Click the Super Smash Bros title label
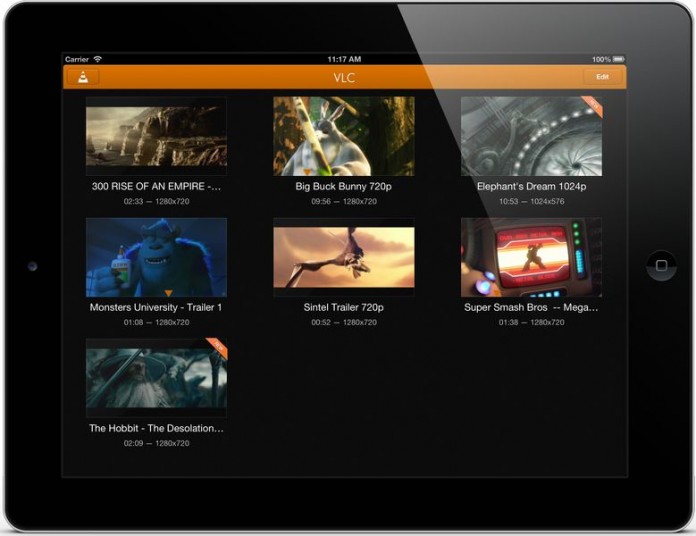 click(531, 307)
